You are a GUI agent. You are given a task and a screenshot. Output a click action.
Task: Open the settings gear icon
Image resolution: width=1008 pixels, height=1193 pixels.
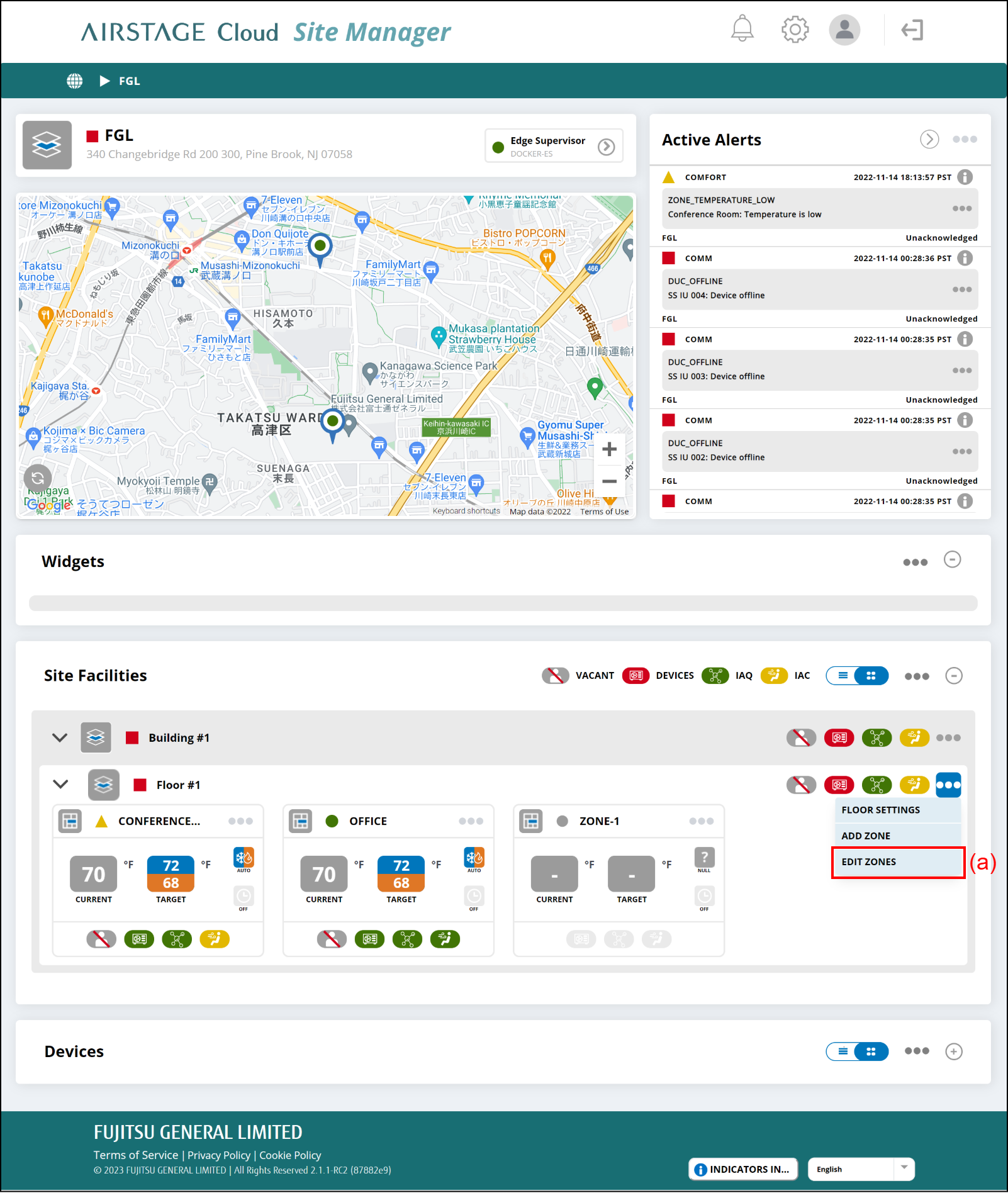pos(795,30)
